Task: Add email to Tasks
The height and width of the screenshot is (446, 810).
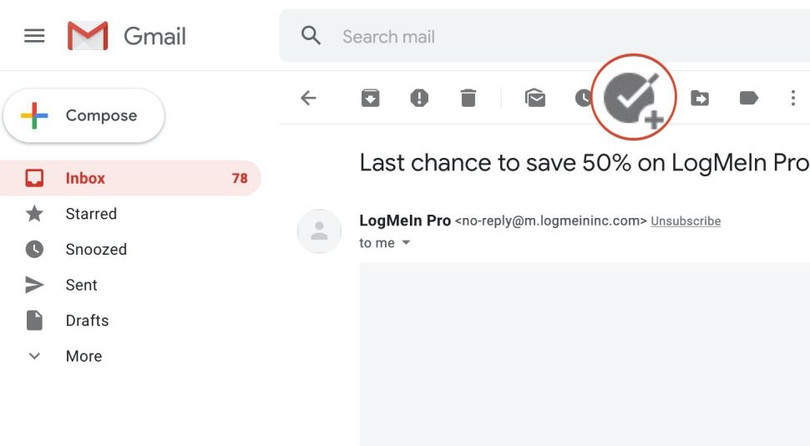Action: (634, 98)
